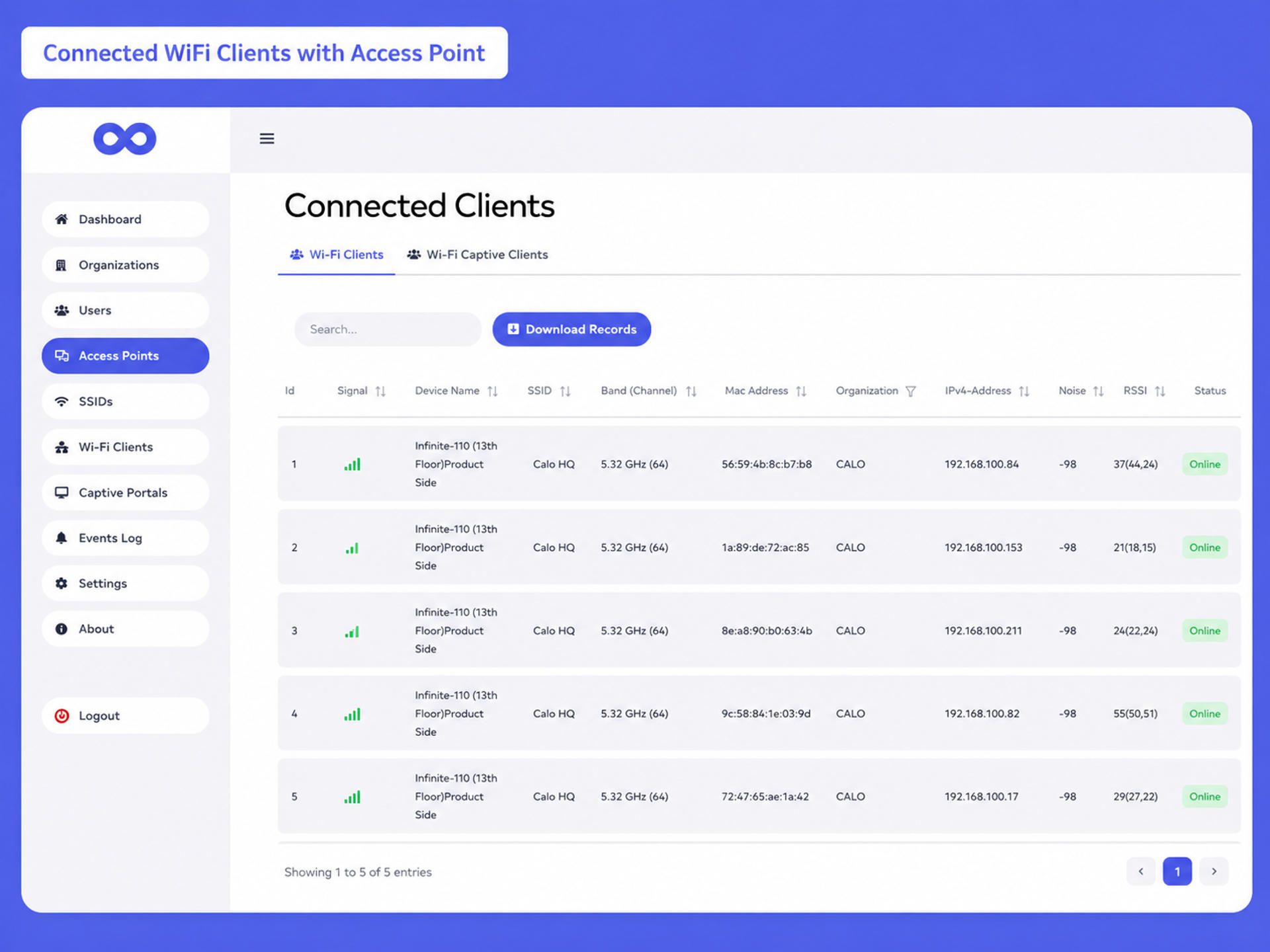1270x952 pixels.
Task: Open the About page
Action: coord(126,629)
